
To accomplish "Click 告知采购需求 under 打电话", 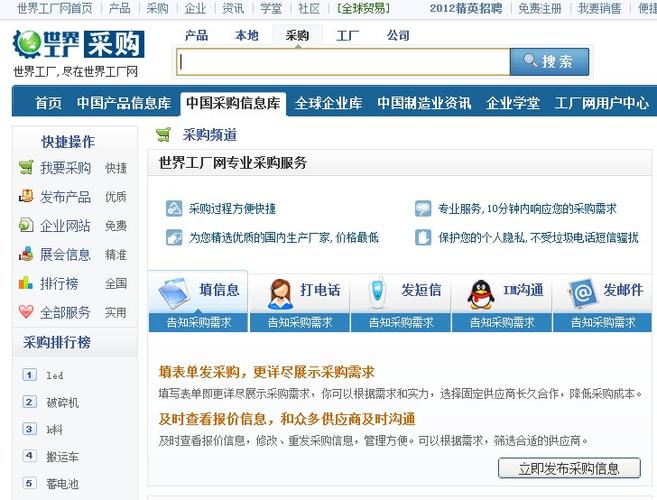I will [300, 322].
